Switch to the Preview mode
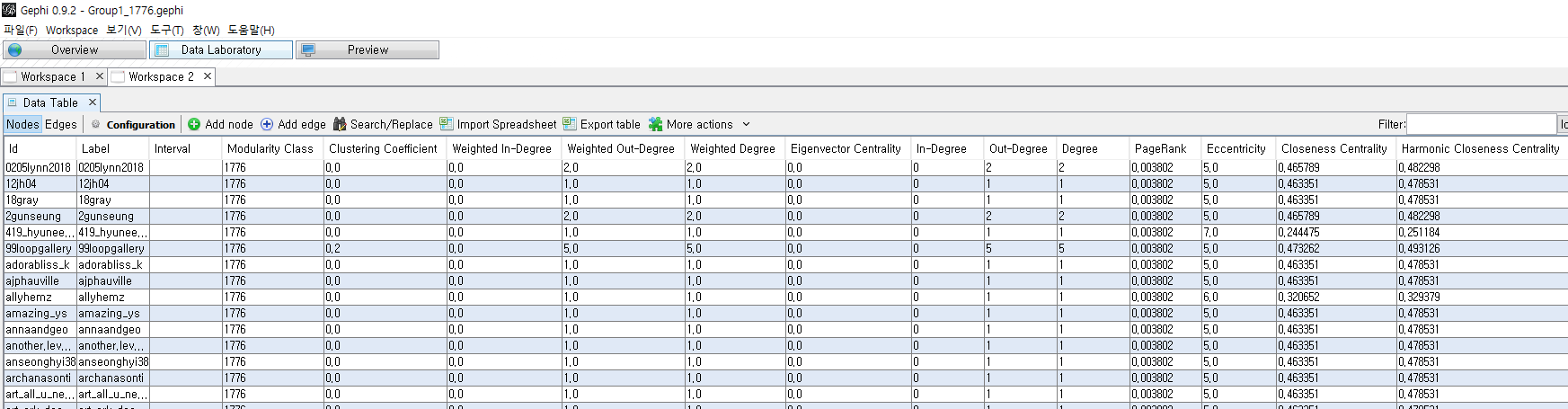This screenshot has width=1568, height=409. [x=368, y=50]
